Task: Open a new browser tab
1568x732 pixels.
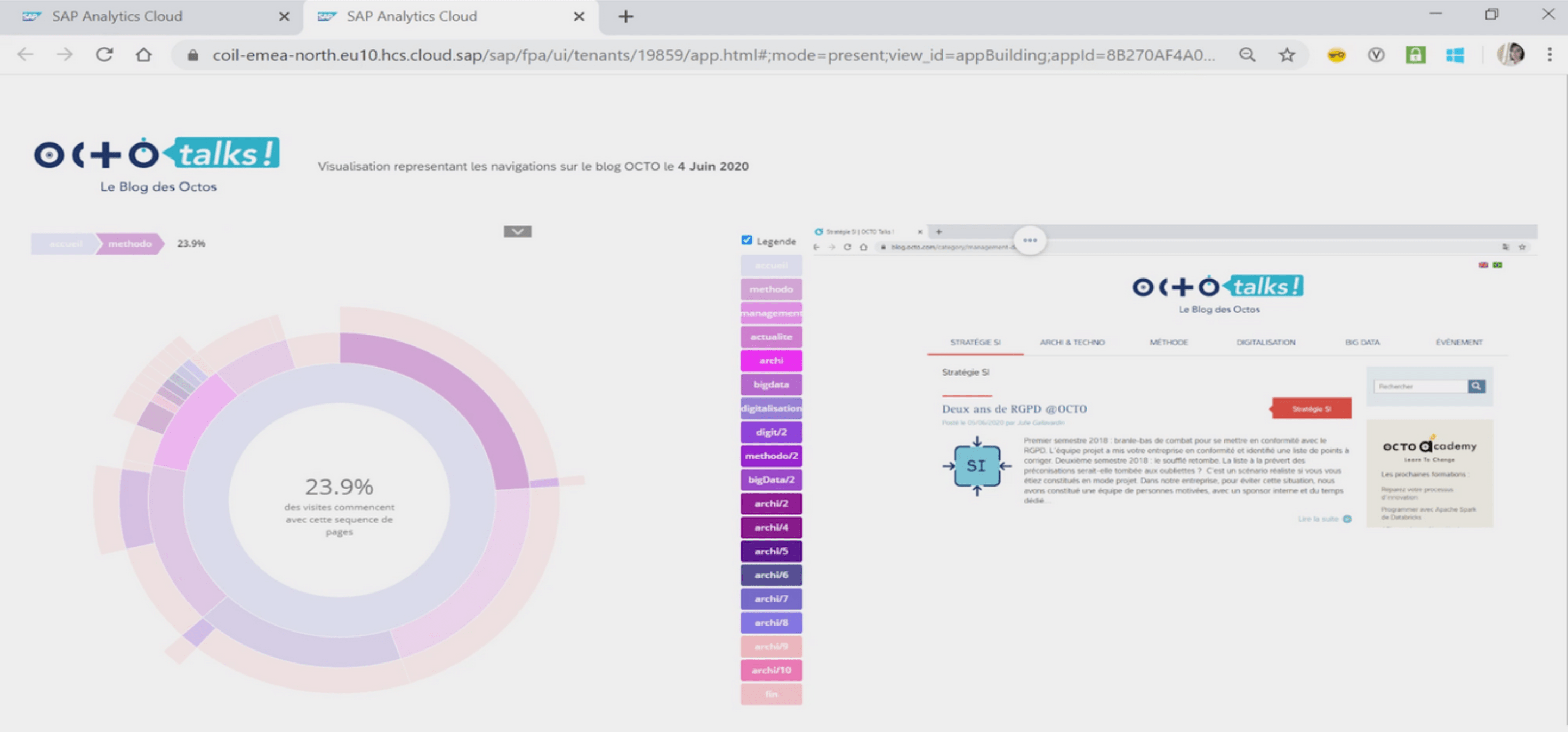Action: (x=625, y=16)
